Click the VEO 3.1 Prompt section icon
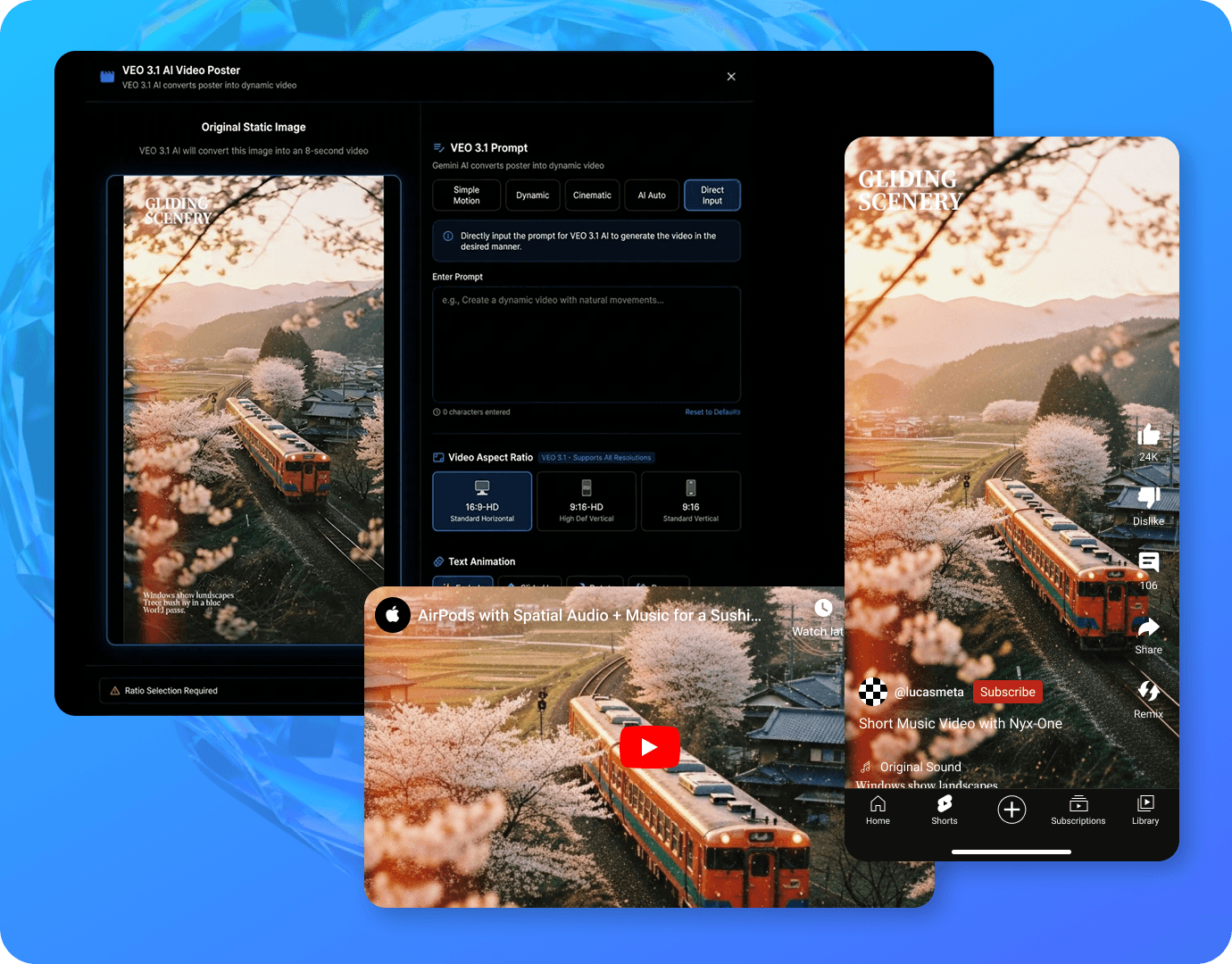The image size is (1232, 964). coord(438,148)
